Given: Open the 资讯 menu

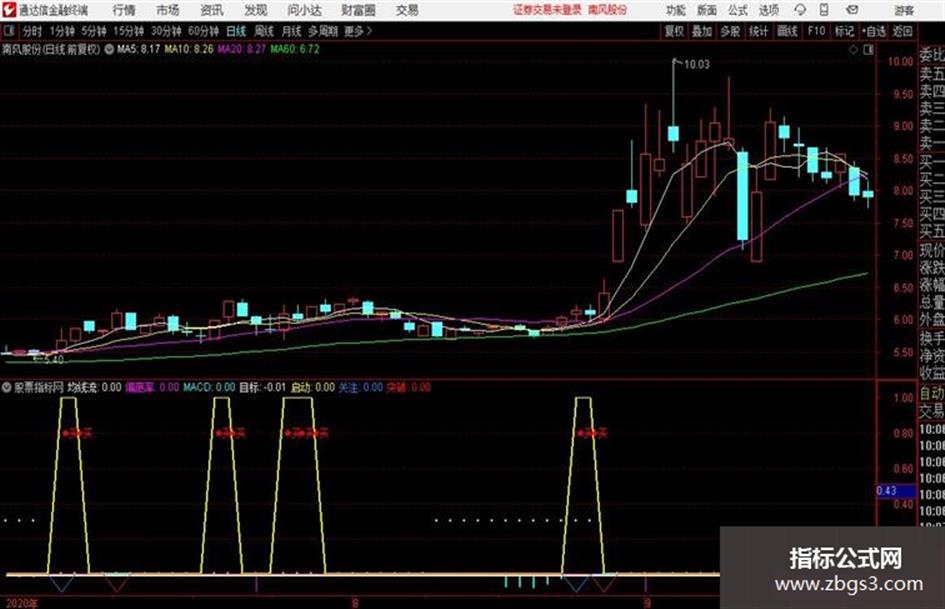Looking at the screenshot, I should click(212, 10).
